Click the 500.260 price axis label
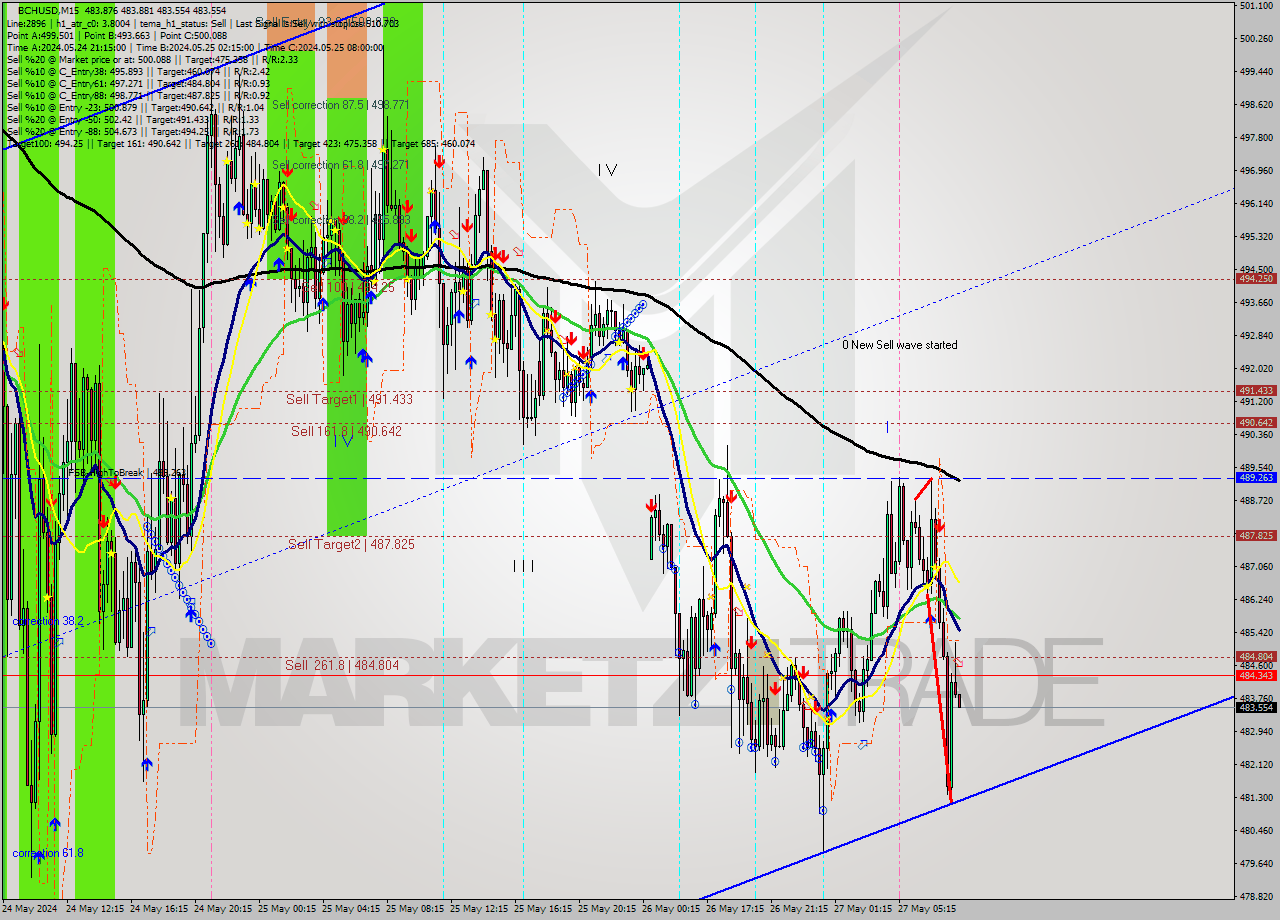The image size is (1280, 920). [1255, 38]
